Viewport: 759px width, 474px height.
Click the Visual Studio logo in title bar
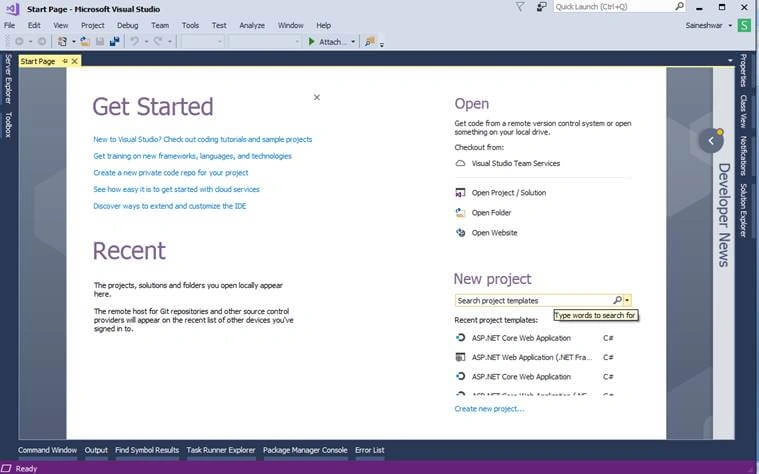point(13,9)
